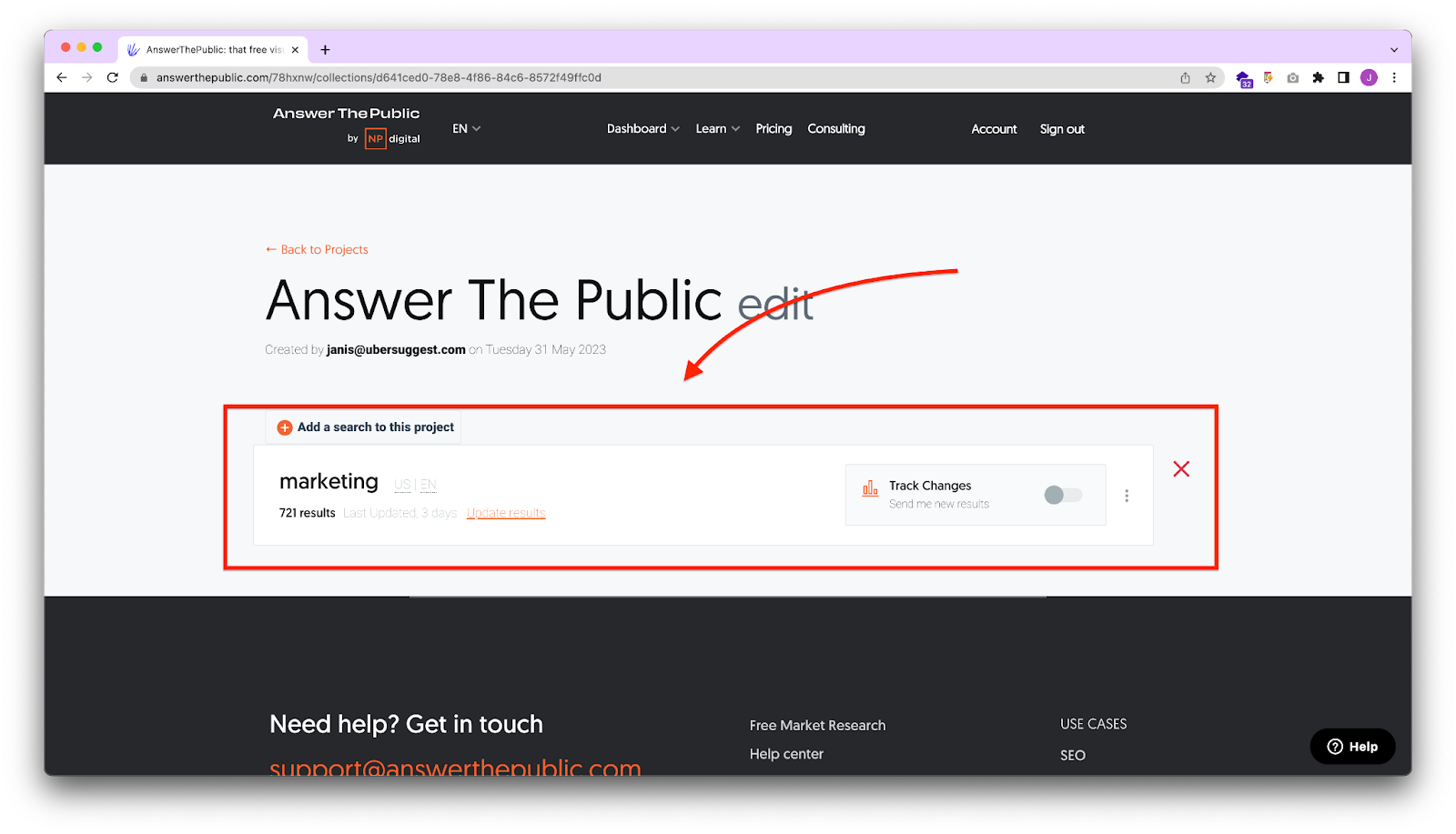Open the tab search chevron
The height and width of the screenshot is (834, 1456).
coord(1393,50)
